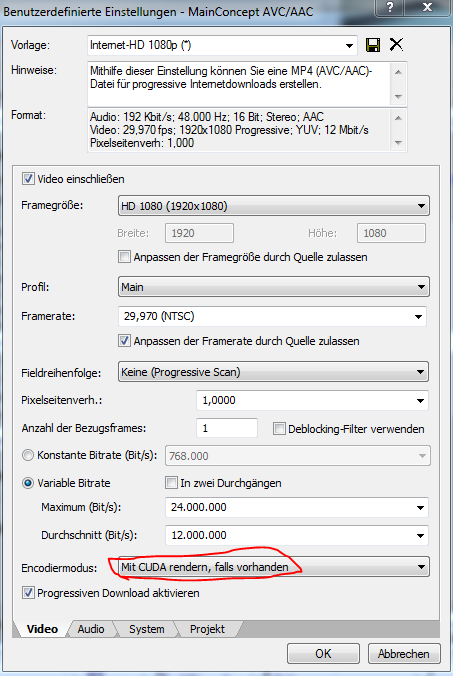Delete the template with the X icon

click(396, 44)
